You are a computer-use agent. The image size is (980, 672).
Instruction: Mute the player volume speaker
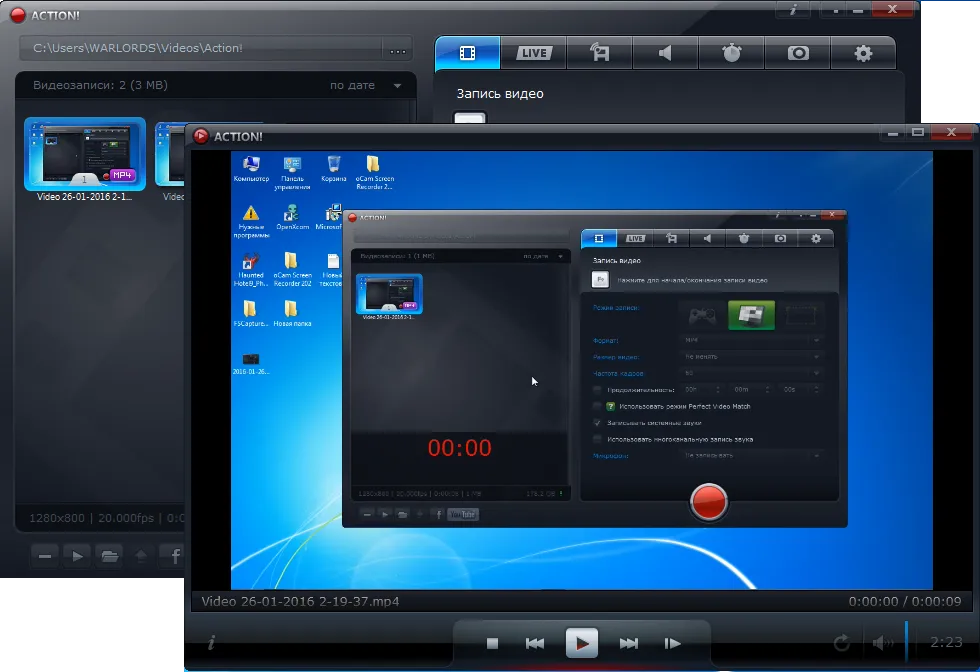[x=881, y=643]
